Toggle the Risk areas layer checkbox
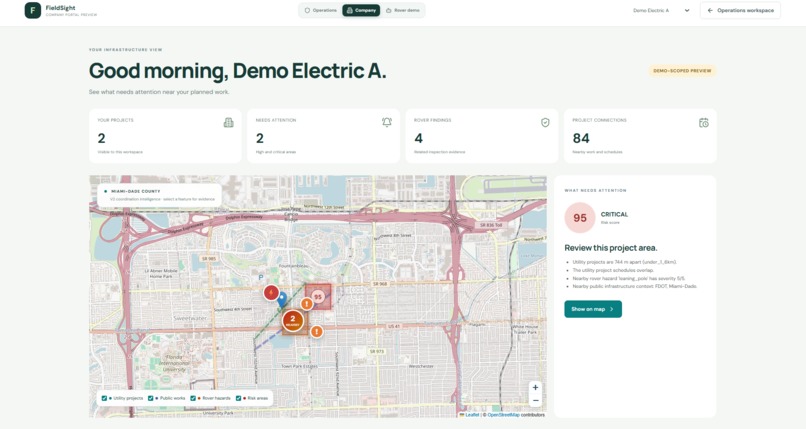 coord(239,398)
